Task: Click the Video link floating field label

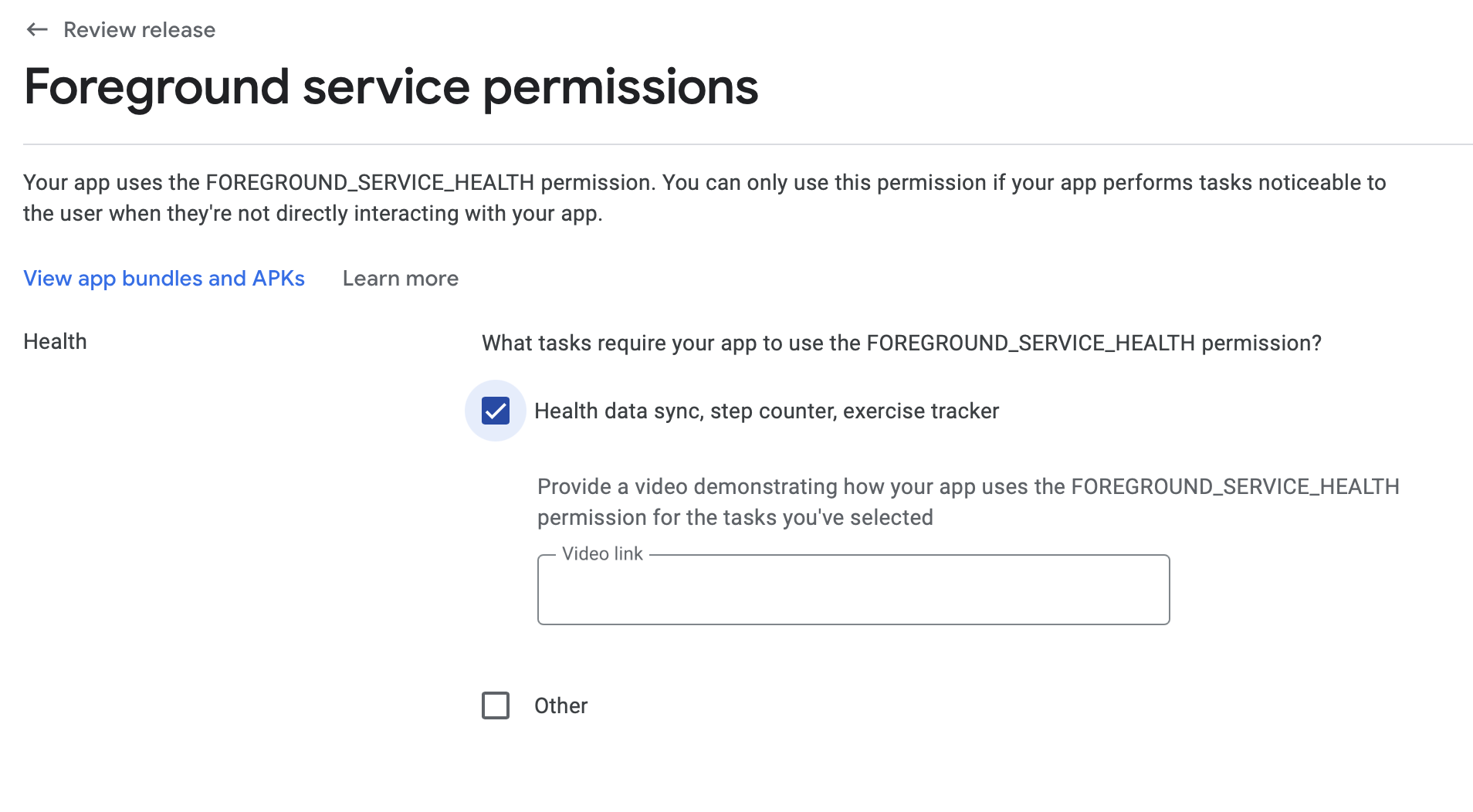Action: tap(602, 554)
